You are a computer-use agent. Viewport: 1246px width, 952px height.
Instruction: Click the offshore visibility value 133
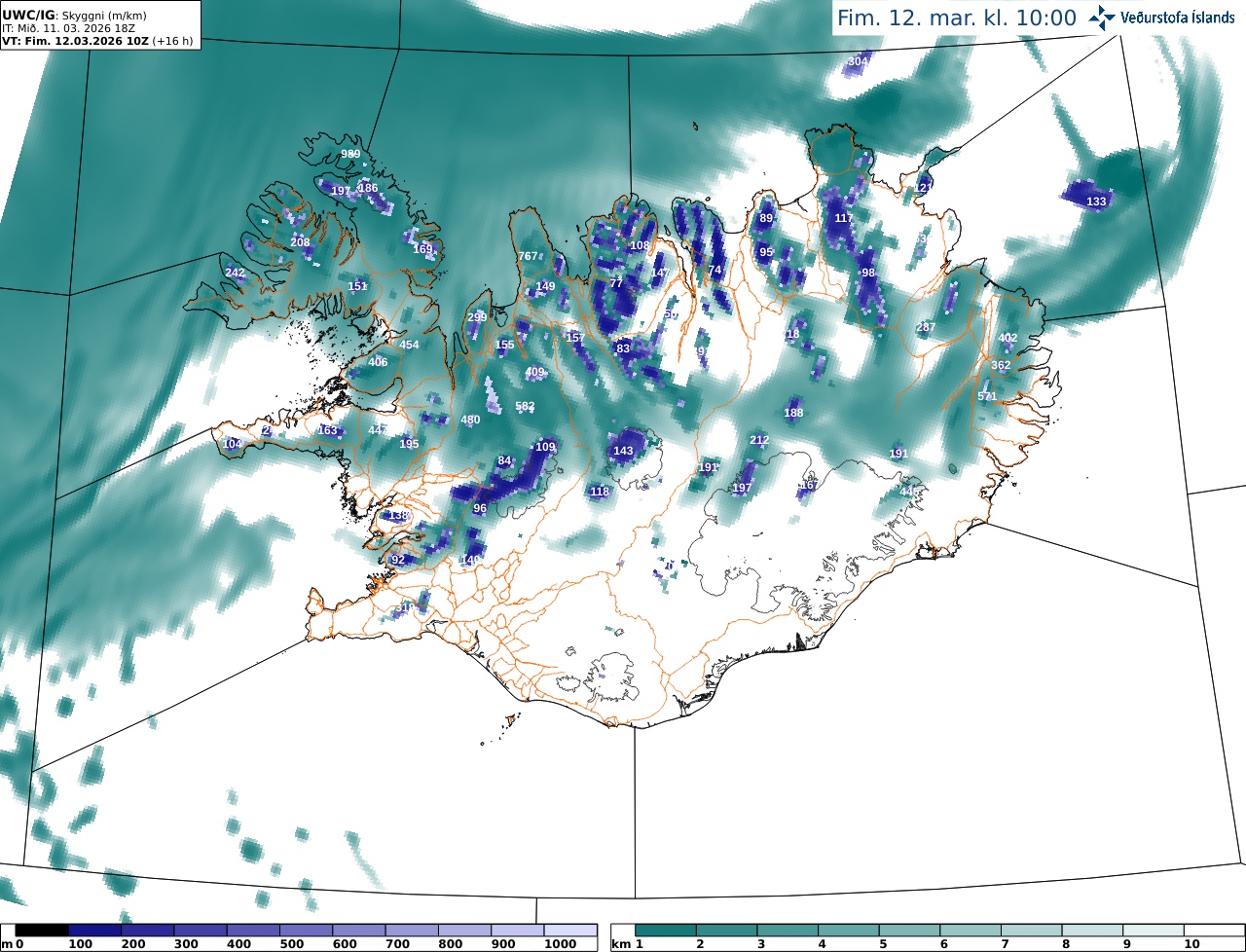(1096, 201)
